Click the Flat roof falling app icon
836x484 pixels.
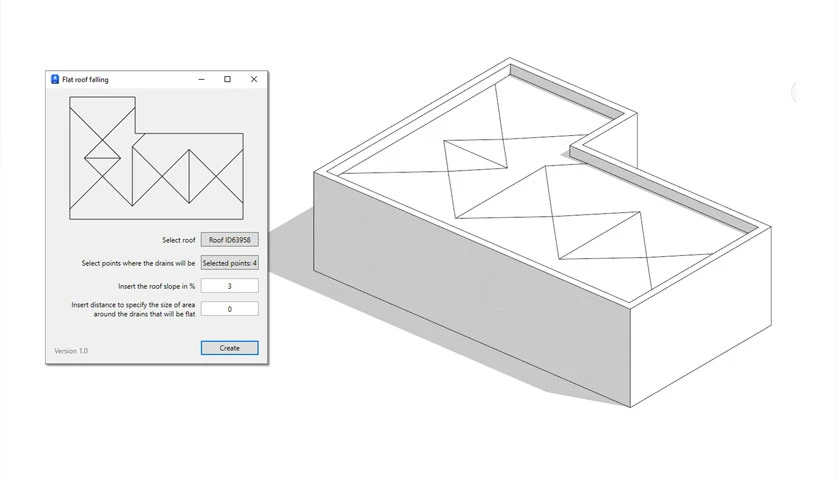click(x=54, y=79)
